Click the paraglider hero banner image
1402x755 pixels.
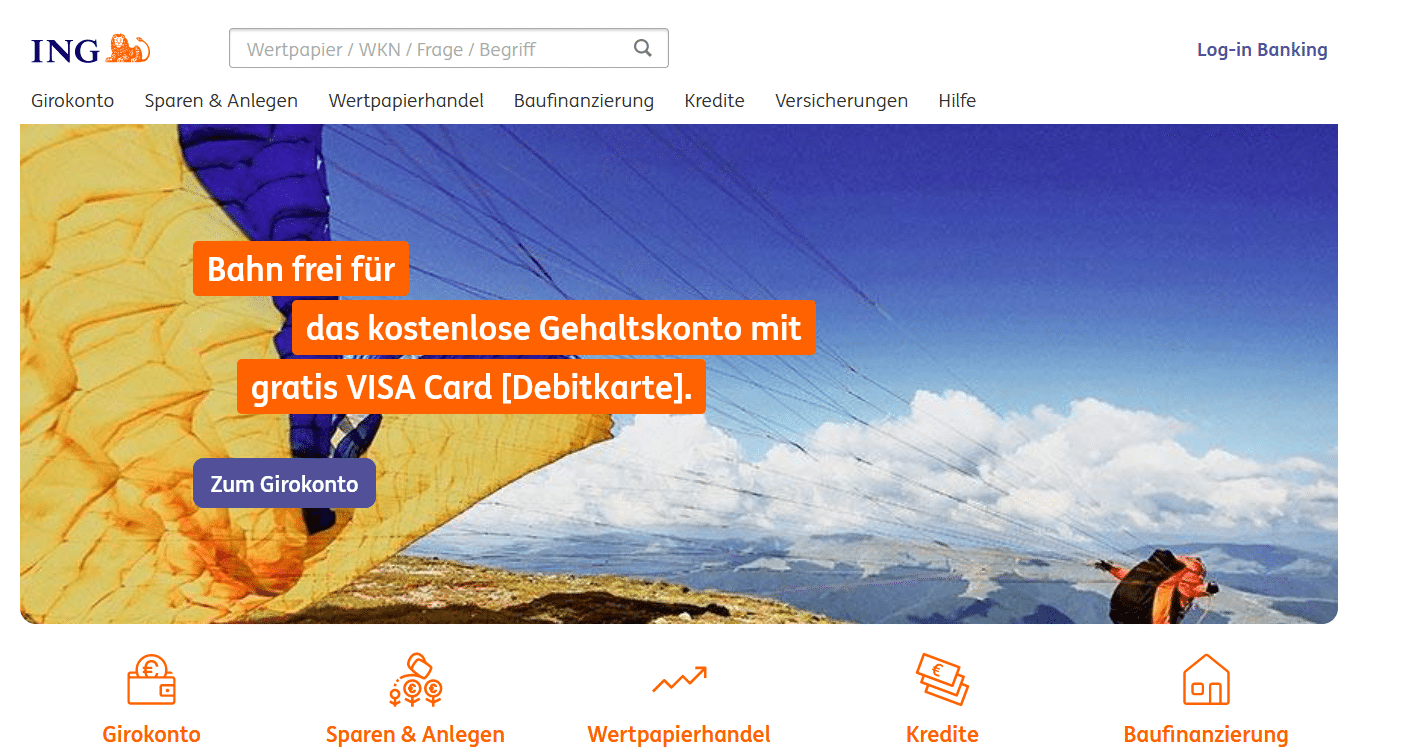coord(679,374)
